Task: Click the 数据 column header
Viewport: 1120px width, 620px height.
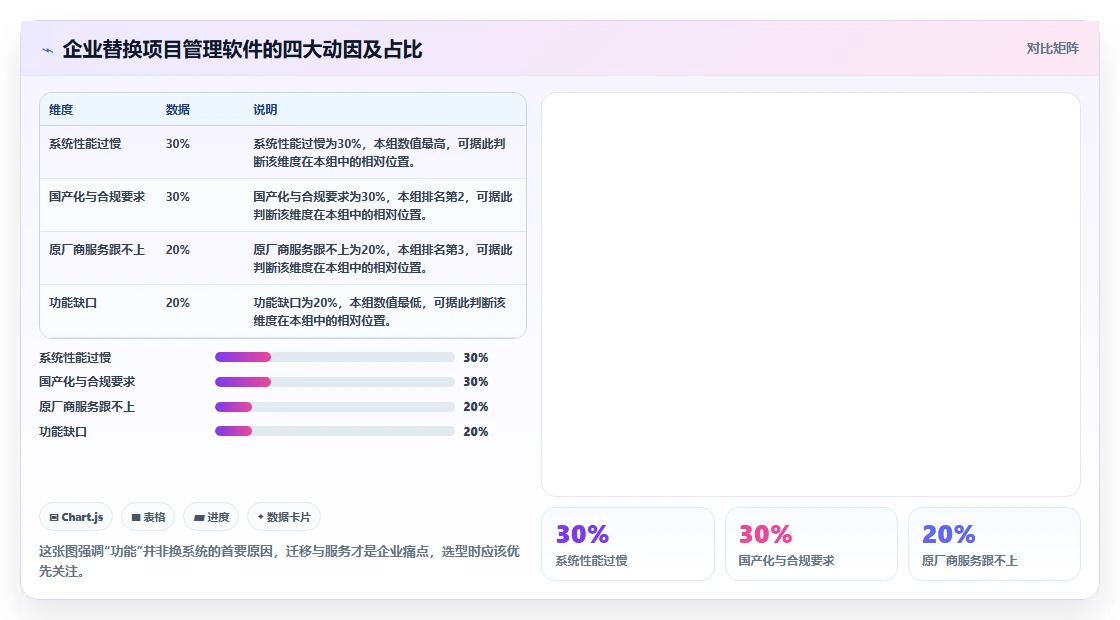Action: (178, 110)
